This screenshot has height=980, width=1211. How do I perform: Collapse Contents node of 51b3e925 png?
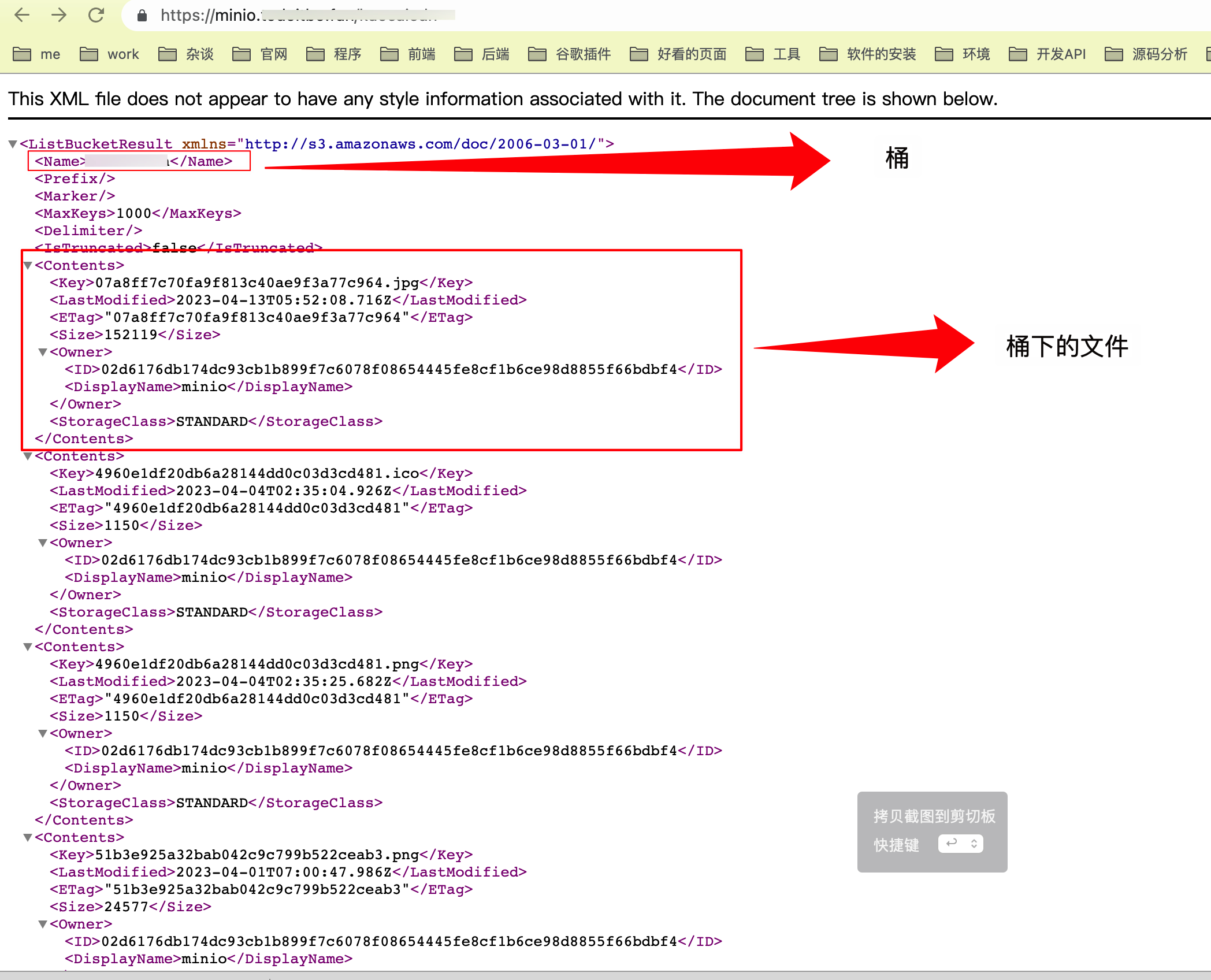(x=28, y=838)
